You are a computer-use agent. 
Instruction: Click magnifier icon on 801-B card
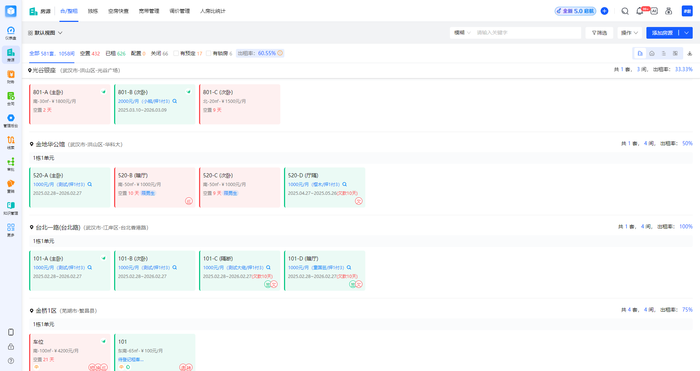[175, 101]
